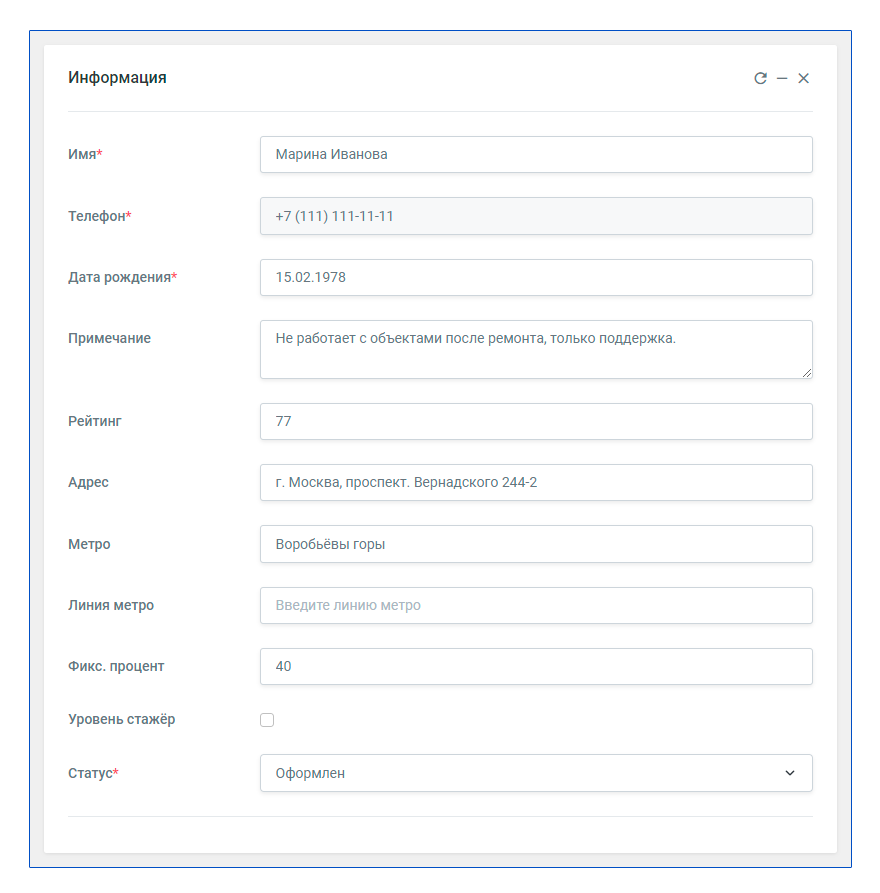Focus the Рейтинг field showing 77
Viewport: 880px width, 893px height.
pos(536,421)
